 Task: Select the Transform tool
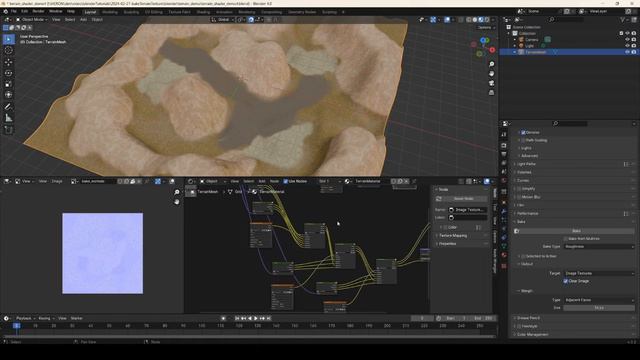pyautogui.click(x=8, y=95)
